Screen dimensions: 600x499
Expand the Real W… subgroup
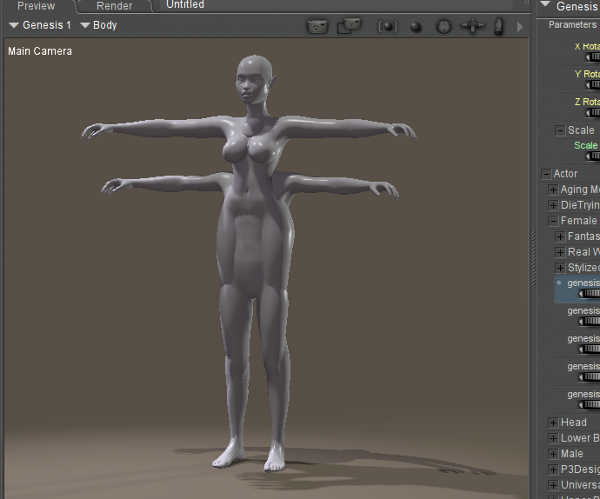click(x=560, y=253)
